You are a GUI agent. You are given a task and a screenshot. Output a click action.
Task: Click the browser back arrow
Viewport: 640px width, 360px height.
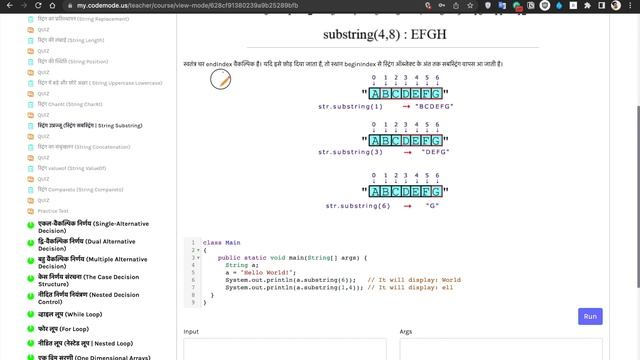[10, 5]
